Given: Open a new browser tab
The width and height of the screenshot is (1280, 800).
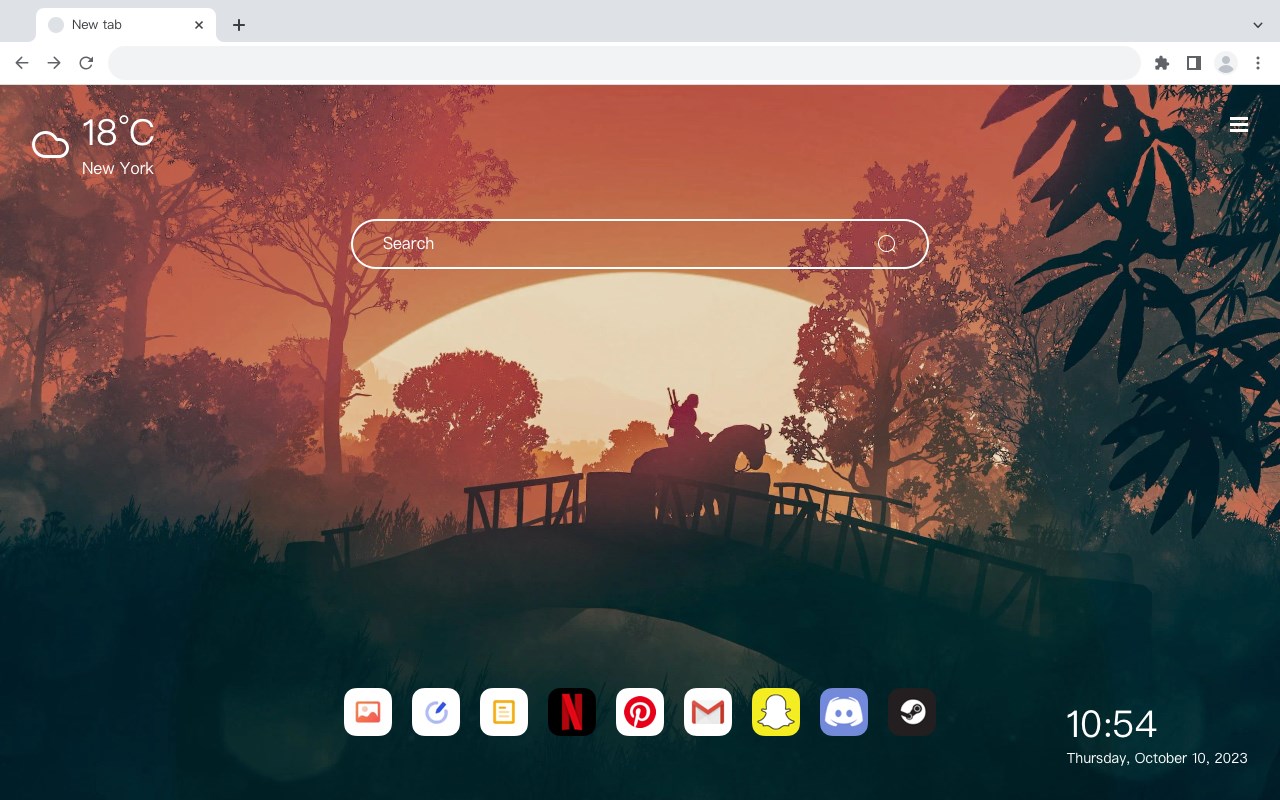Looking at the screenshot, I should (x=238, y=25).
